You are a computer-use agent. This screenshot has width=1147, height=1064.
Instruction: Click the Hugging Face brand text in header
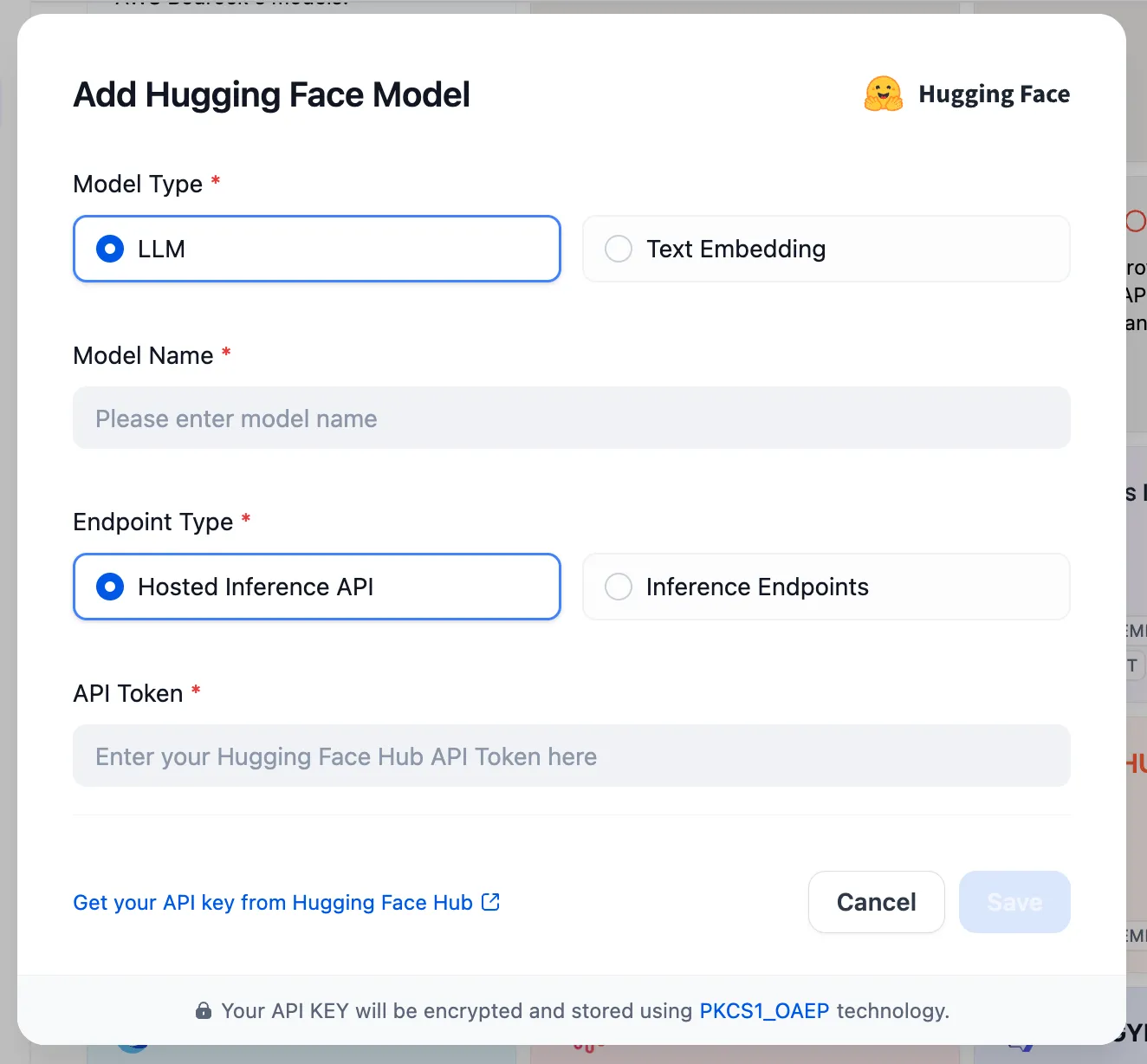pyautogui.click(x=994, y=94)
